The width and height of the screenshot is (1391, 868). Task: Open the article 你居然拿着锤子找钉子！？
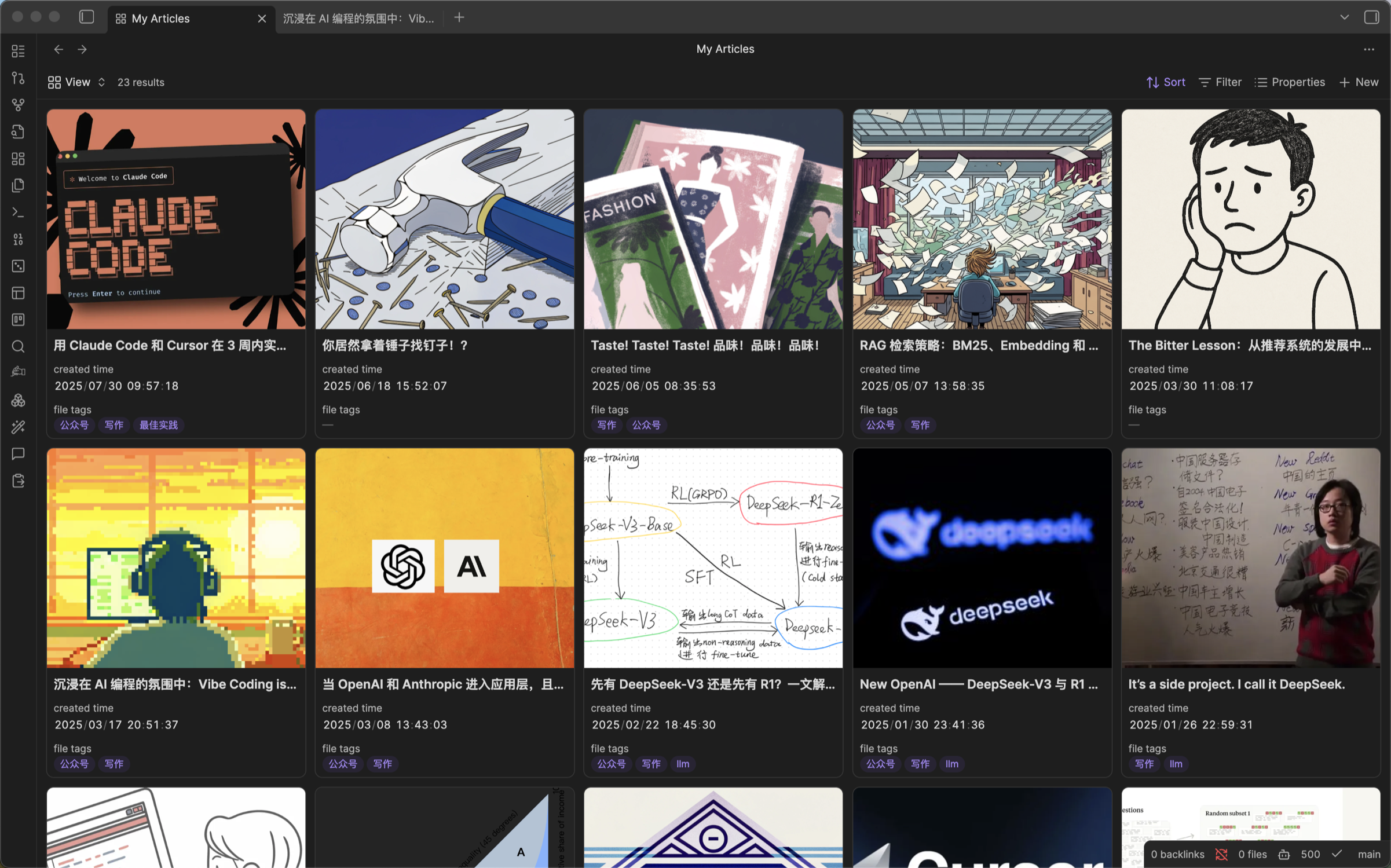395,345
